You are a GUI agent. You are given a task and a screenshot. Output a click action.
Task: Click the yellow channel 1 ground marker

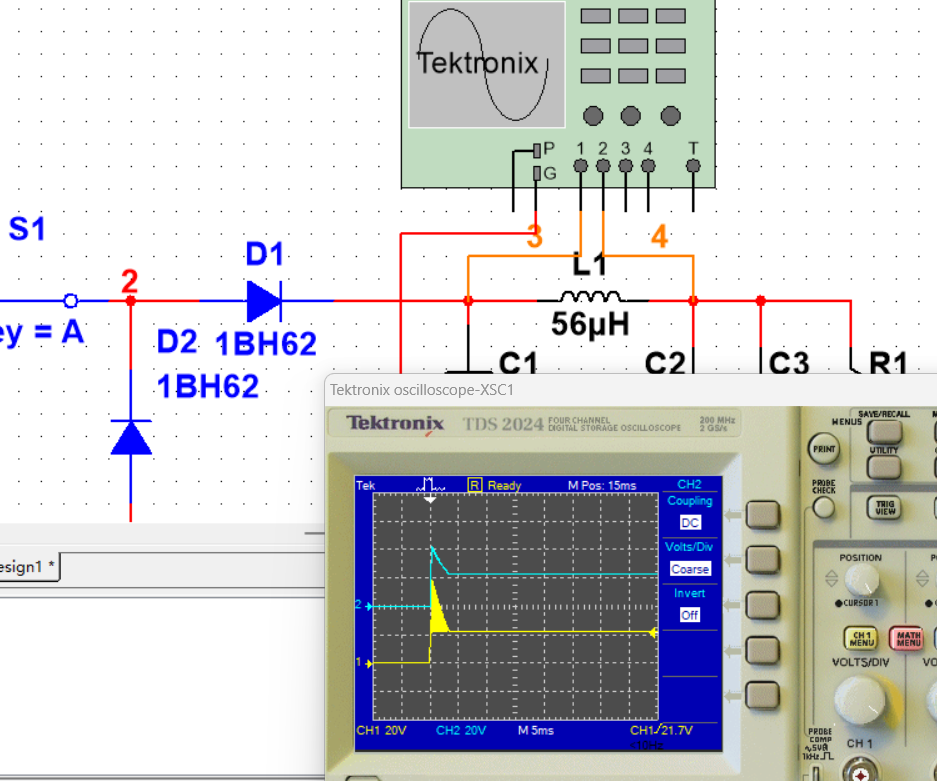point(364,663)
